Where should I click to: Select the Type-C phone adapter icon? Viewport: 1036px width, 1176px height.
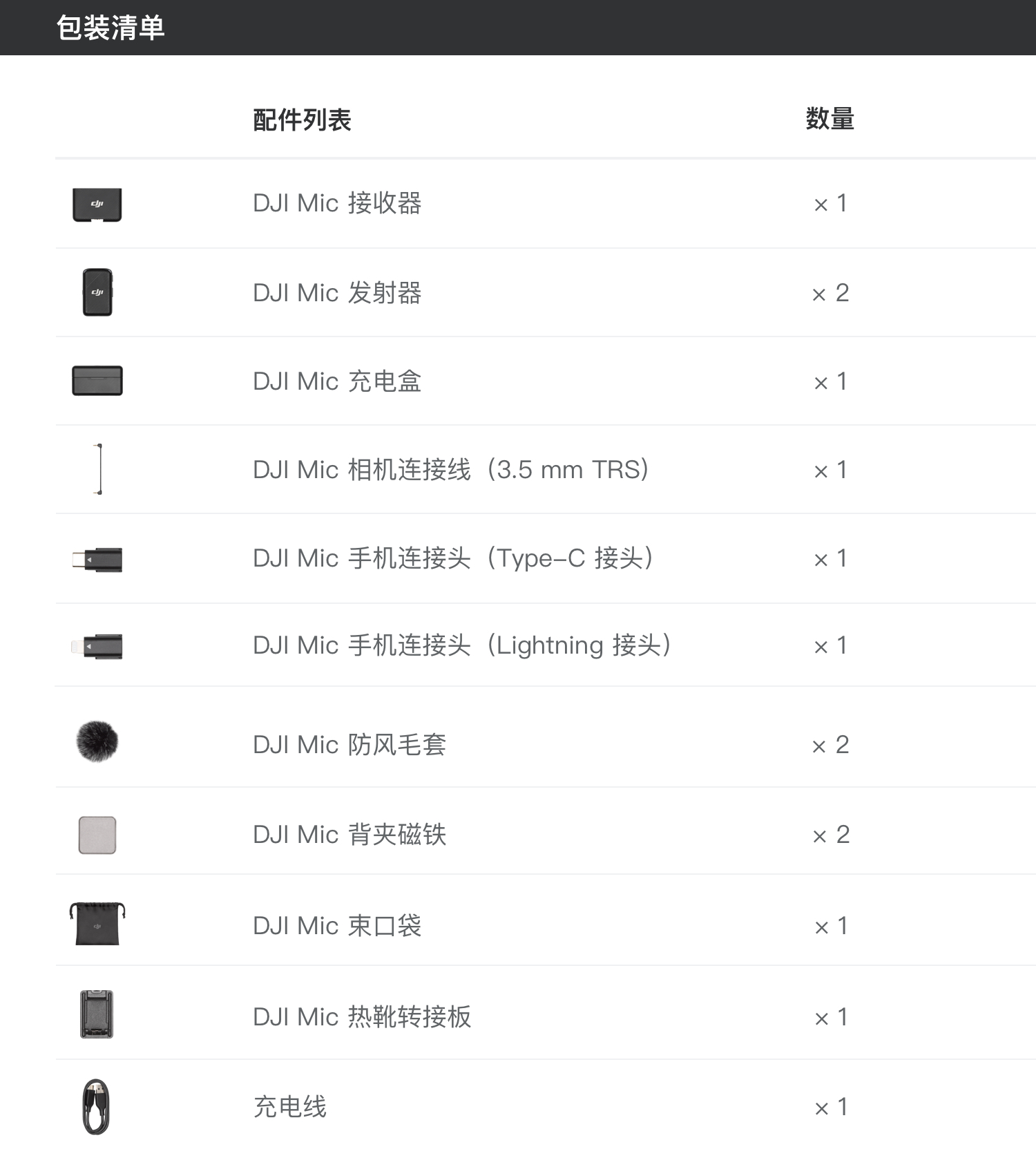tap(97, 559)
